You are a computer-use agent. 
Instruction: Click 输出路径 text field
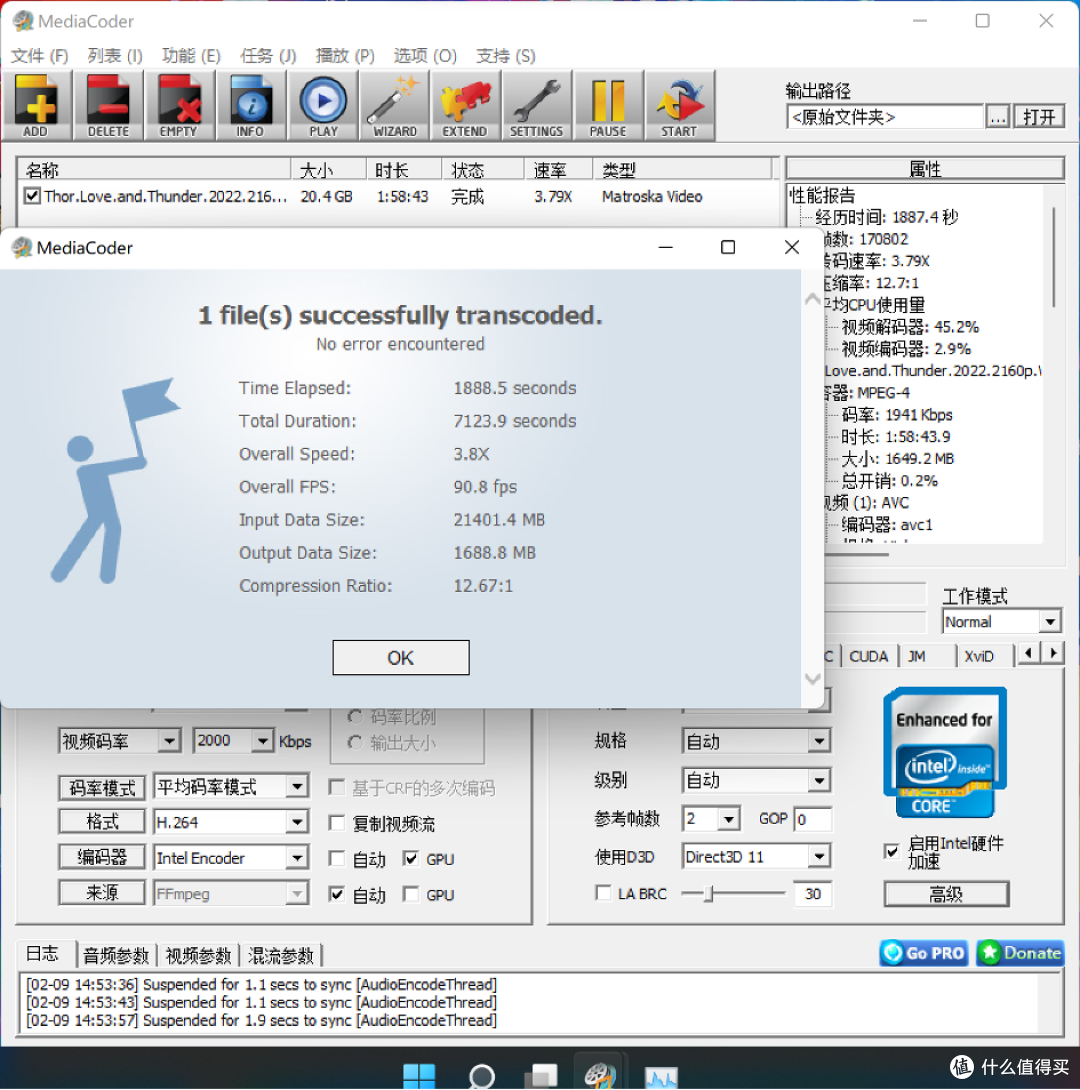tap(885, 117)
